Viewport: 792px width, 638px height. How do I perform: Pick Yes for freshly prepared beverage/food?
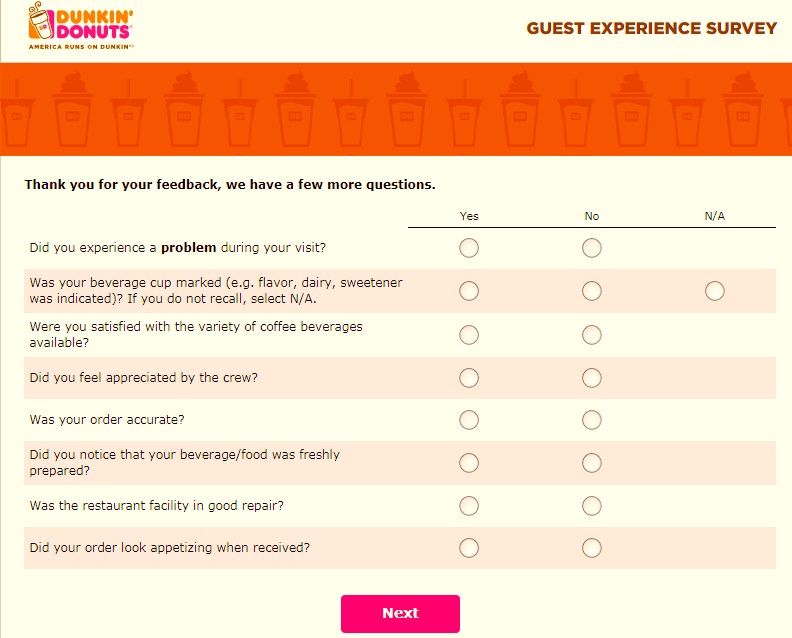[x=469, y=463]
